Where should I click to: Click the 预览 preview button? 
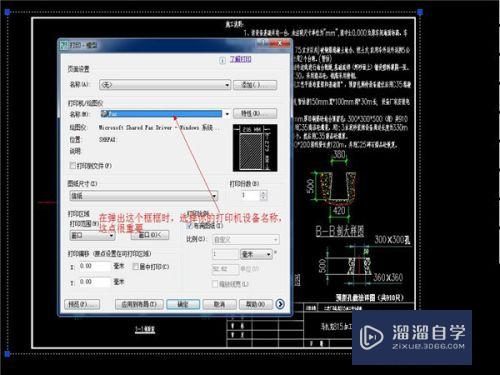point(82,304)
